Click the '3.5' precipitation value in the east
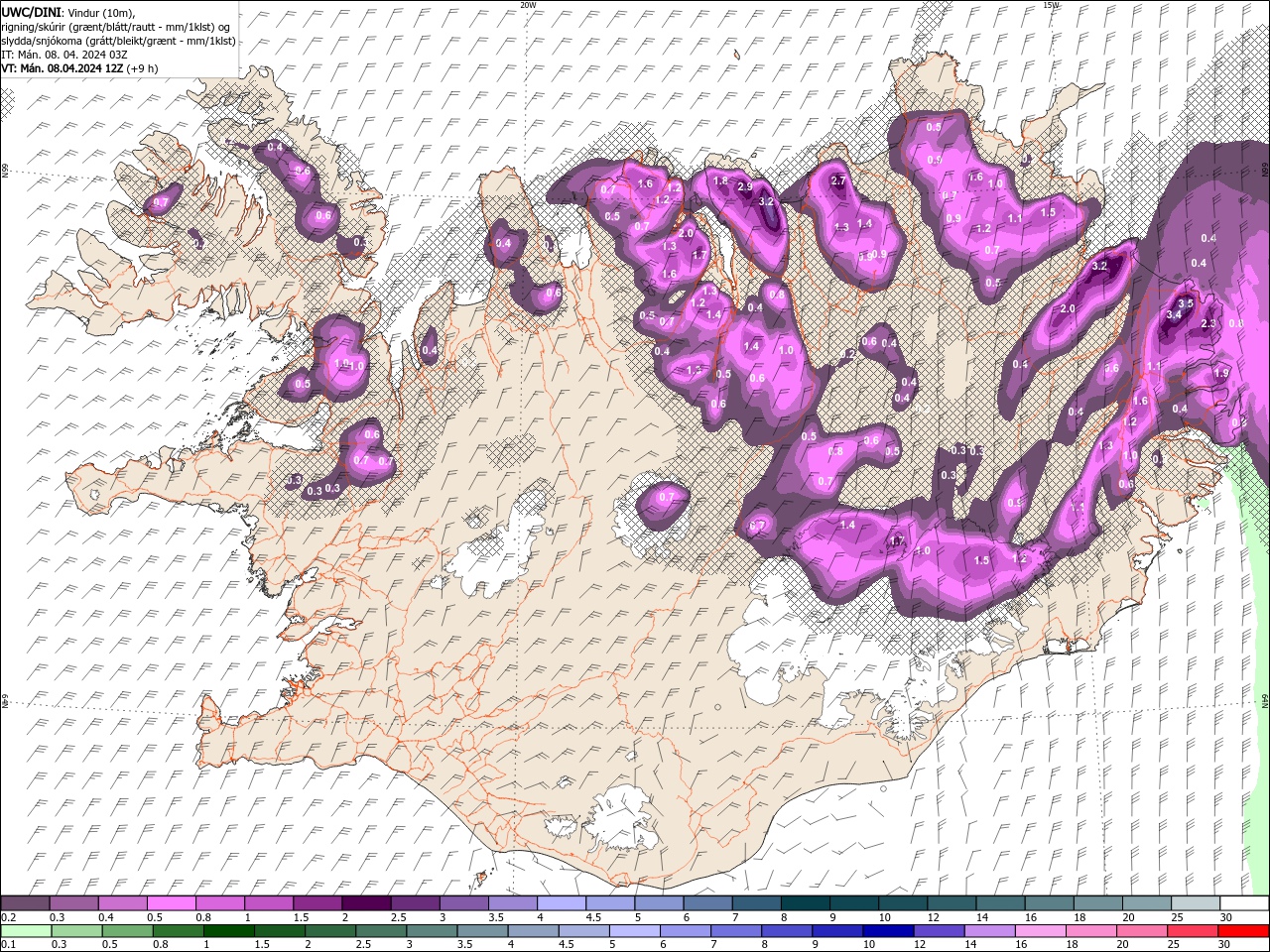 [x=1185, y=302]
